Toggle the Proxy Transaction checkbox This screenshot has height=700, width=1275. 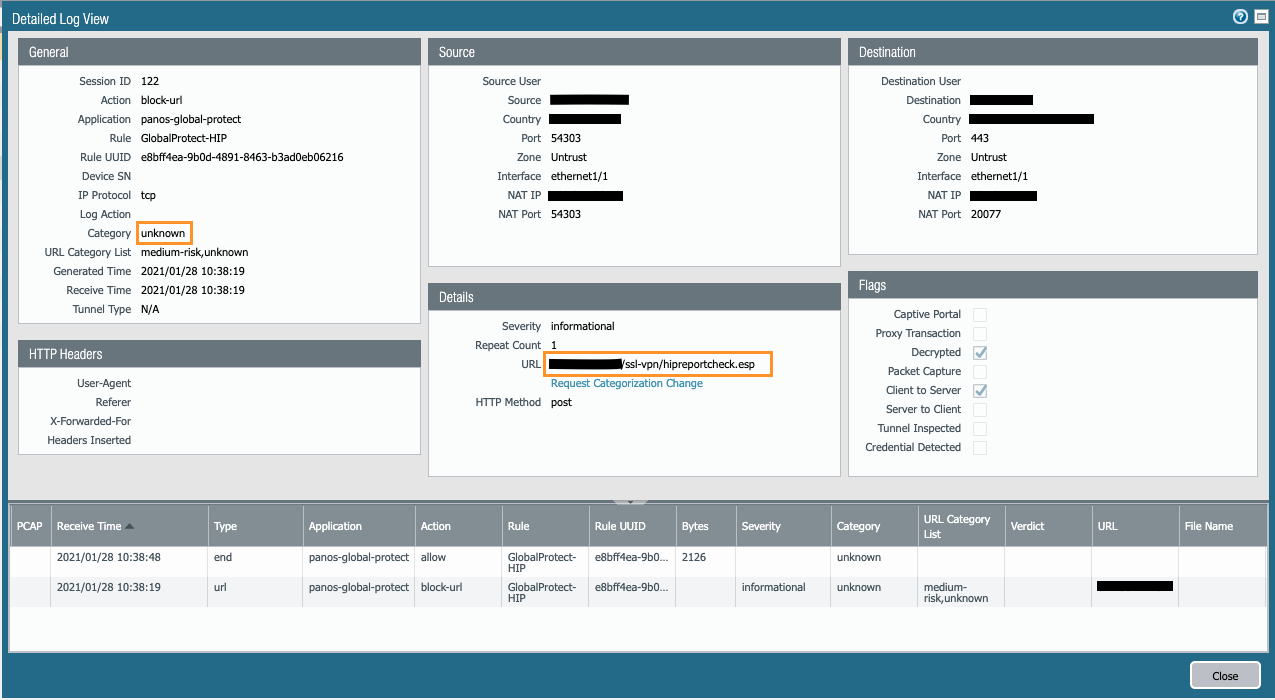pyautogui.click(x=979, y=333)
